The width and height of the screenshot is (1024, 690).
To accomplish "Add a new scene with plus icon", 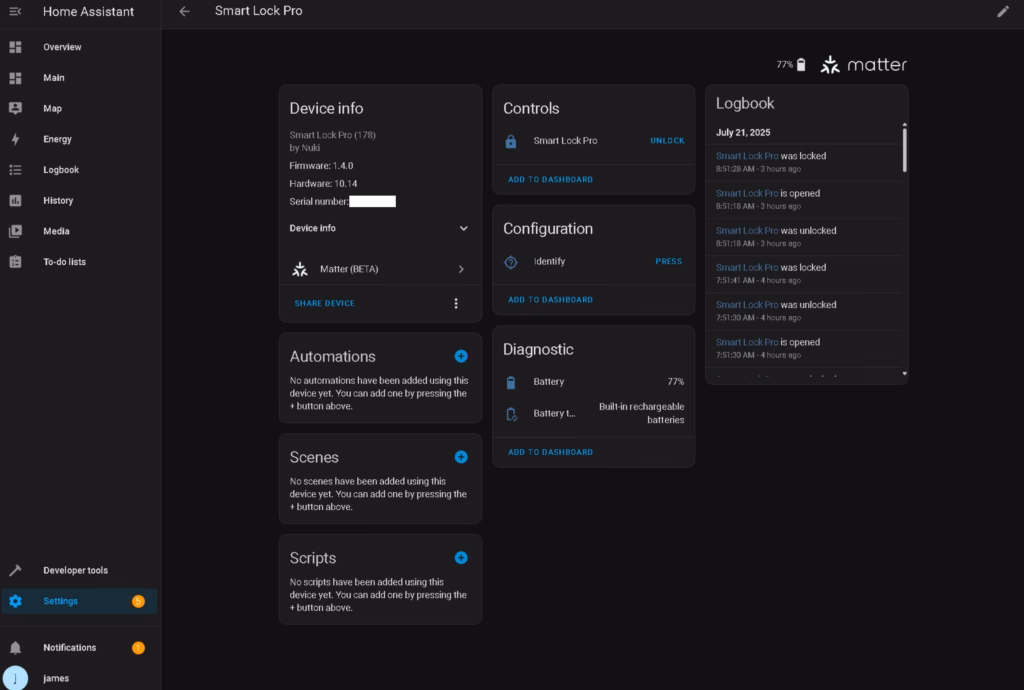I will tap(461, 457).
